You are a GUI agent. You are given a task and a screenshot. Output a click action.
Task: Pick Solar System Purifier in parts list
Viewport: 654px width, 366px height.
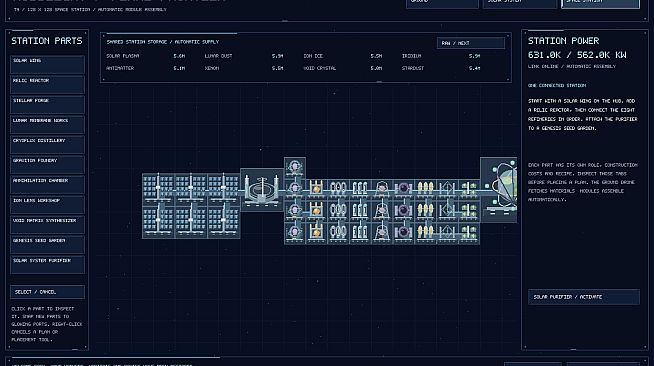pyautogui.click(x=47, y=265)
